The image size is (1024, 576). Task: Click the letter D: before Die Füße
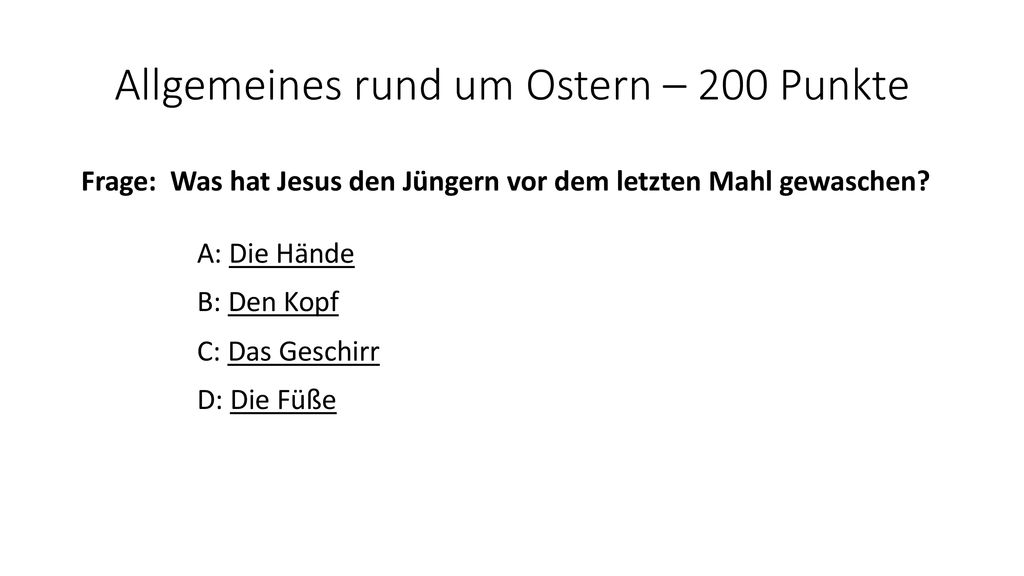click(x=210, y=400)
